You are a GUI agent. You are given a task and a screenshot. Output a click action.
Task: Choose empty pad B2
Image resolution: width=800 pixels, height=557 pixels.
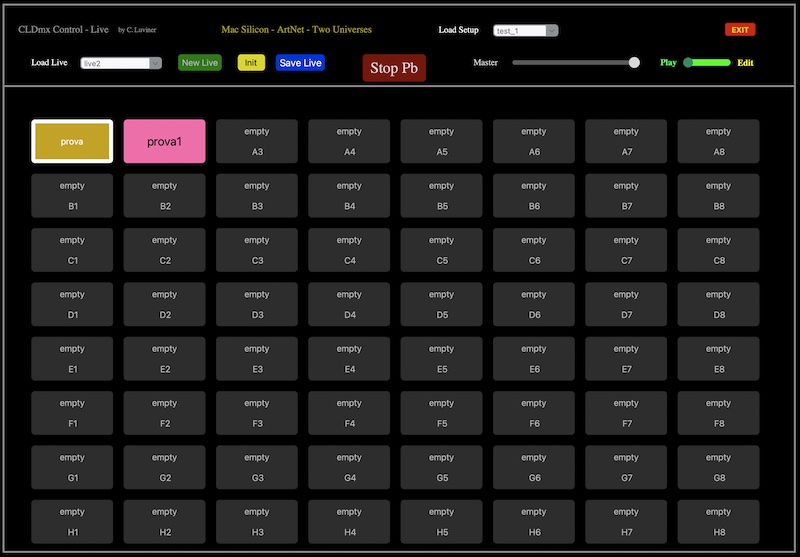click(x=164, y=196)
